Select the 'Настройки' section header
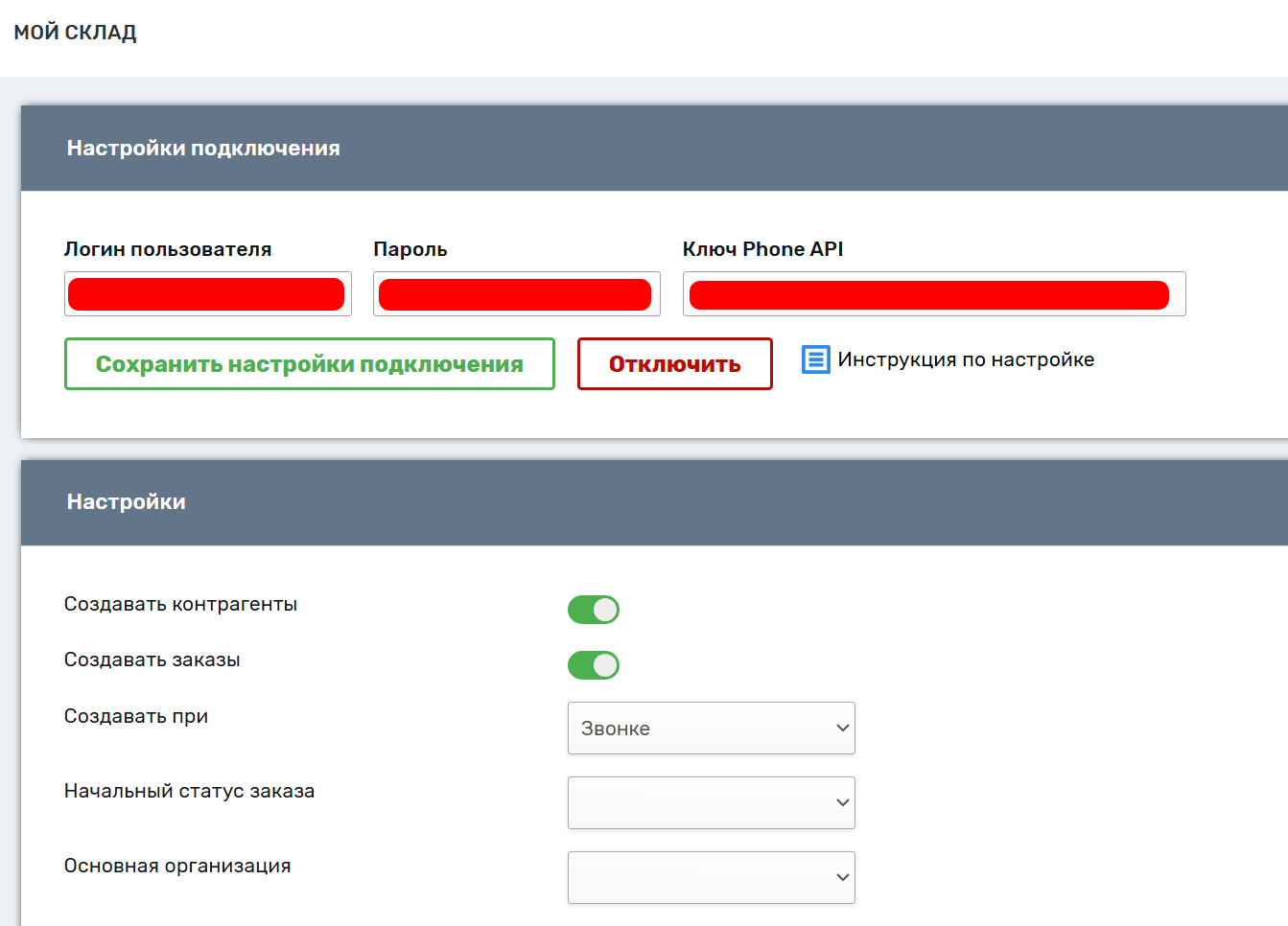 [126, 502]
